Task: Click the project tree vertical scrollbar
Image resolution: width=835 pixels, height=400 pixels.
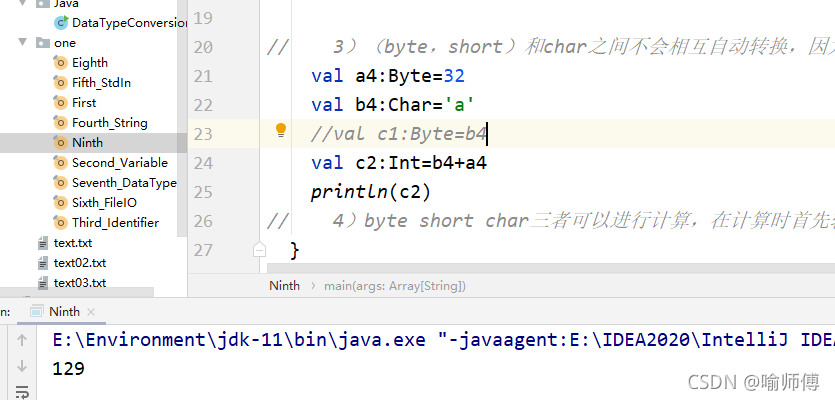Action: (x=182, y=117)
